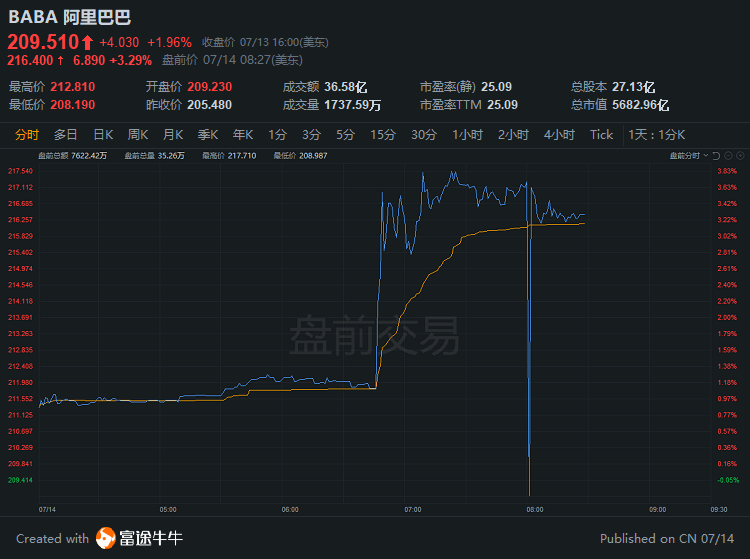
Task: Click the Created with label
Action: [x=53, y=538]
